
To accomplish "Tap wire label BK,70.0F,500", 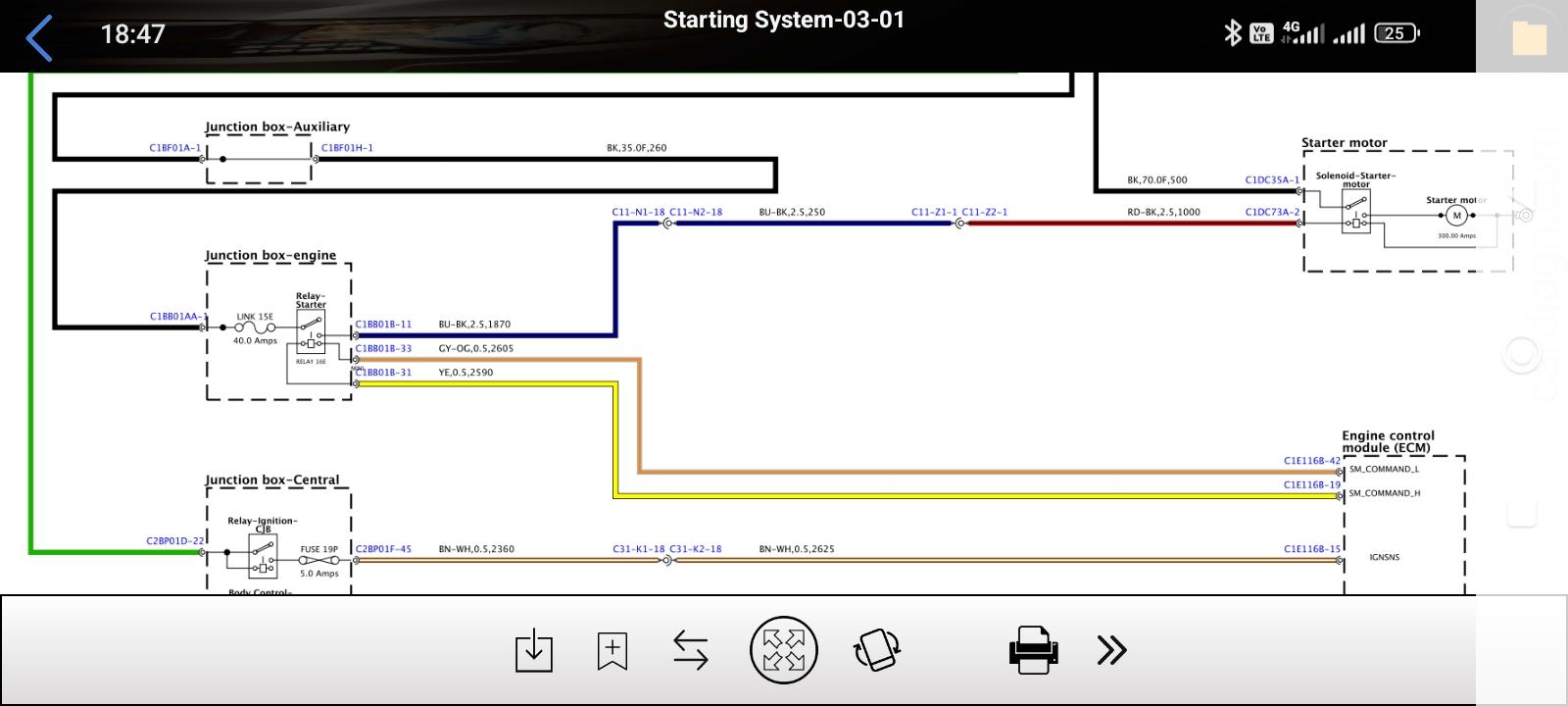I will click(x=1157, y=180).
